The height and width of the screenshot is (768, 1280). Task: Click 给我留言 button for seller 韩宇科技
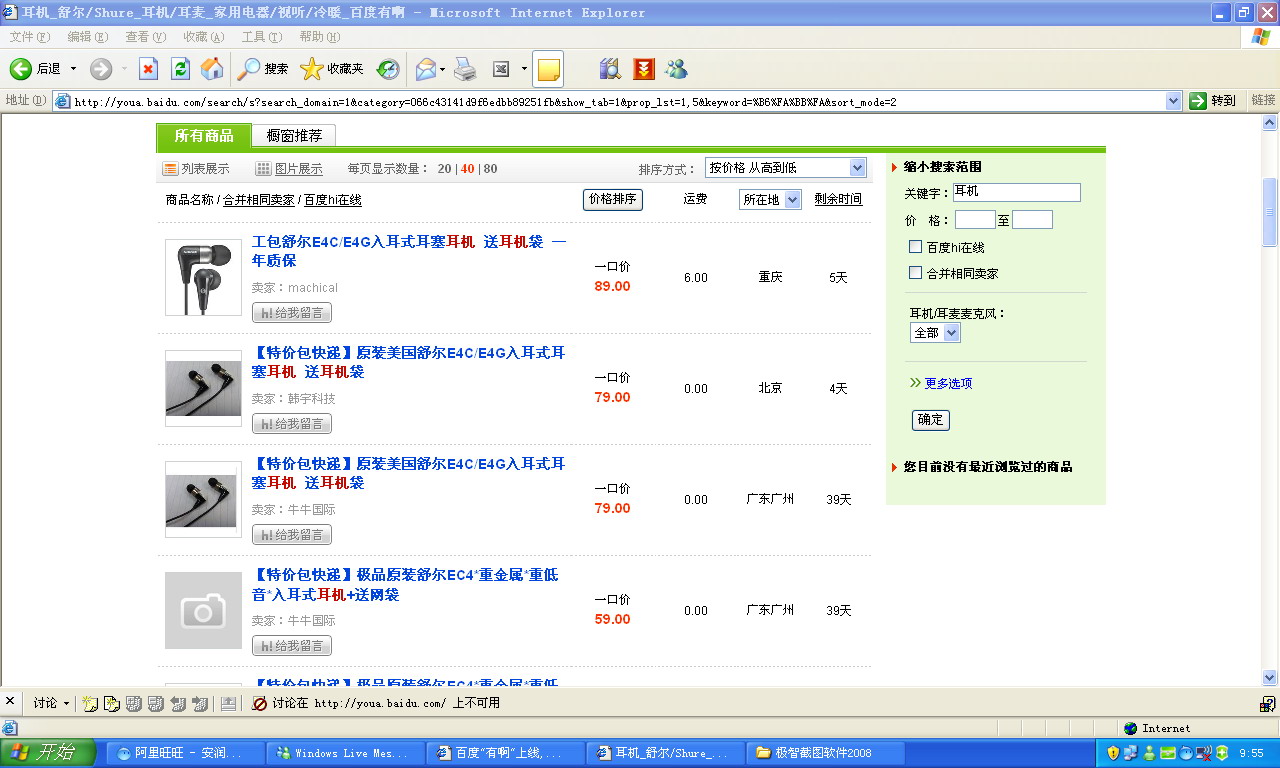[x=292, y=424]
